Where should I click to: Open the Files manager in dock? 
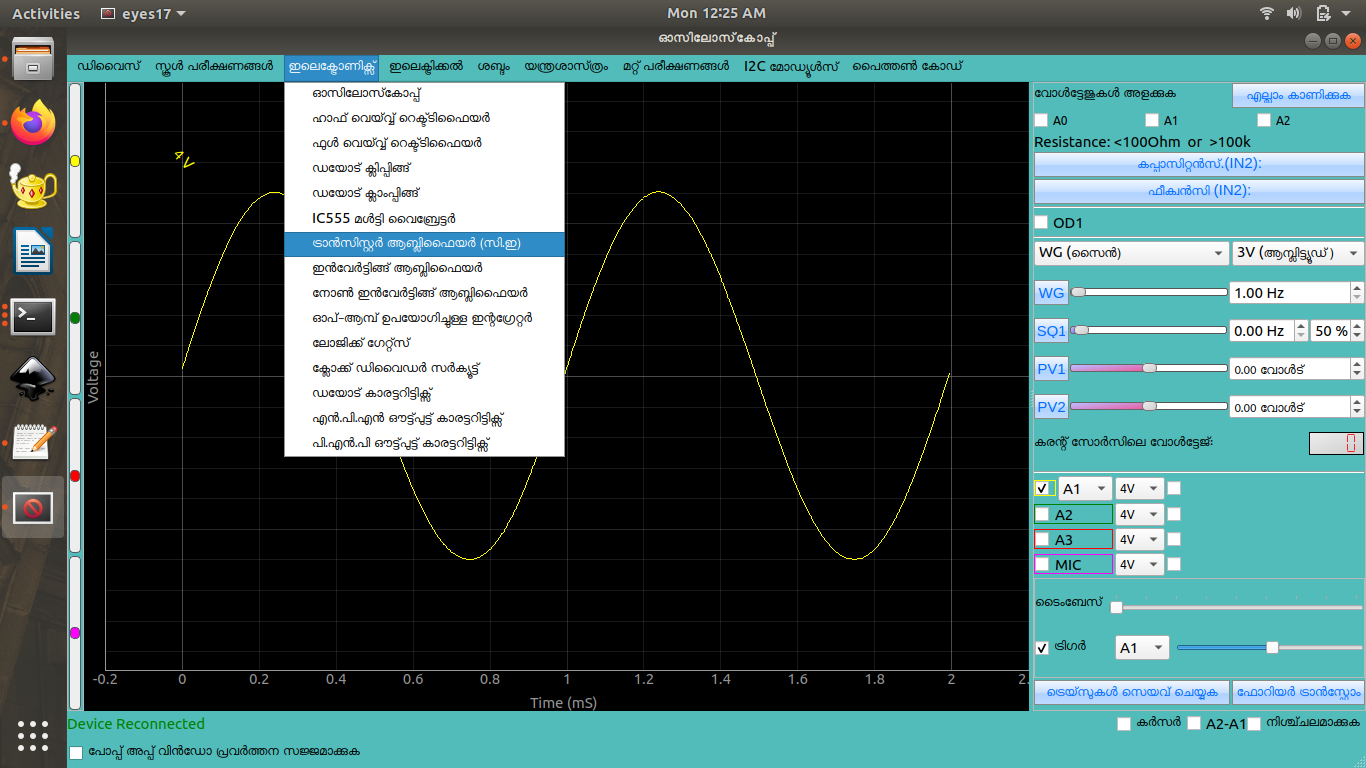pyautogui.click(x=33, y=61)
